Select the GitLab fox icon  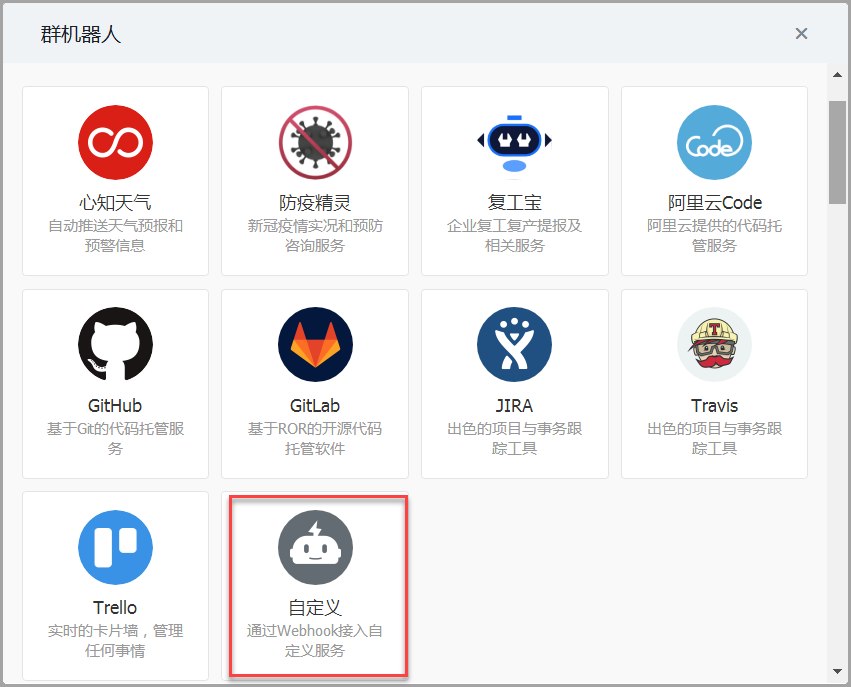click(315, 345)
